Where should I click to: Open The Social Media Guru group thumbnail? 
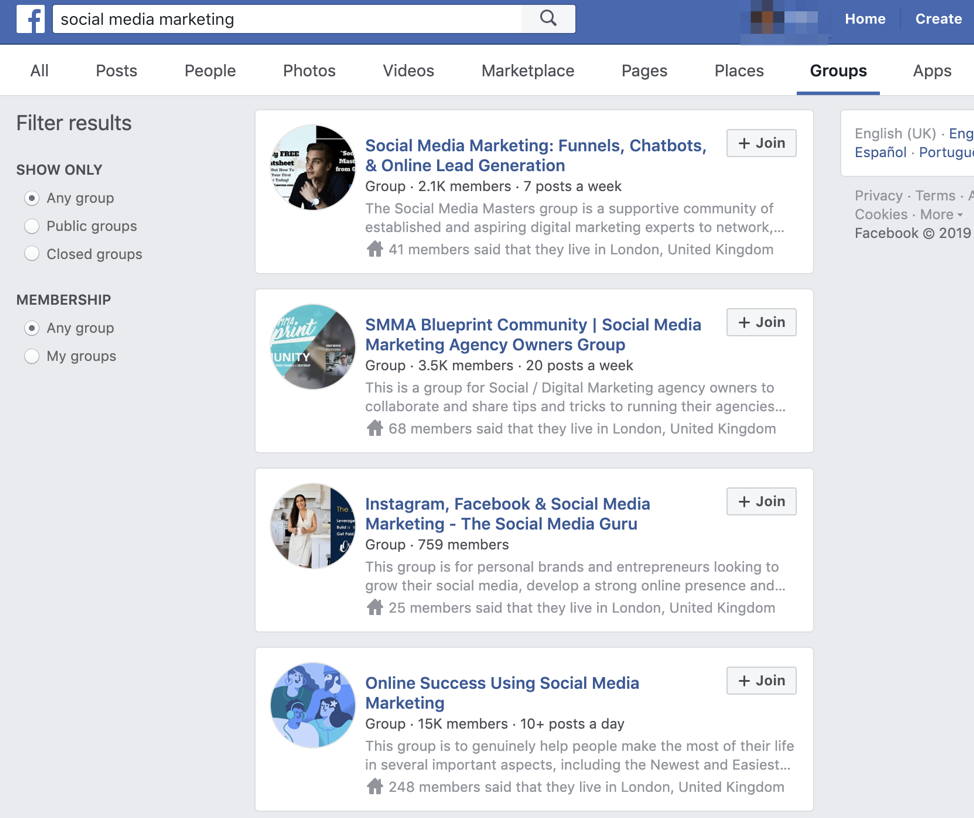(x=313, y=525)
